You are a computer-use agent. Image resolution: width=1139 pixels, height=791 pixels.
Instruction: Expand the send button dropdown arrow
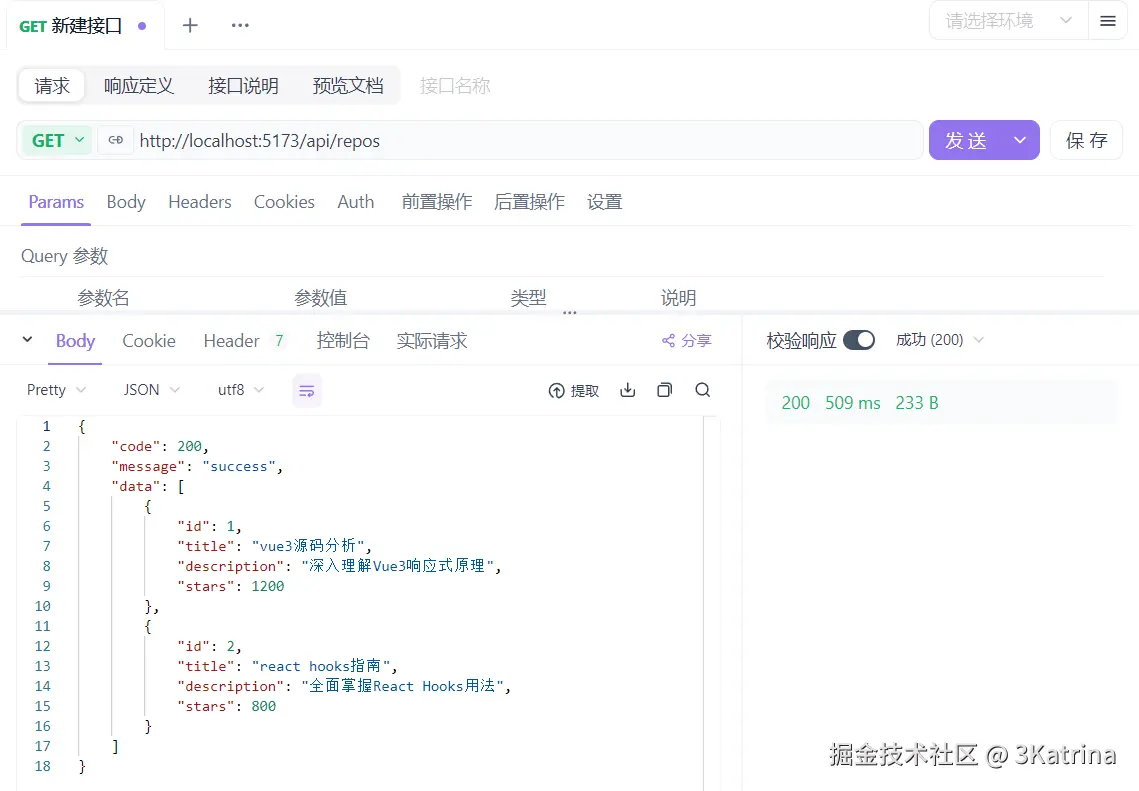[1020, 140]
